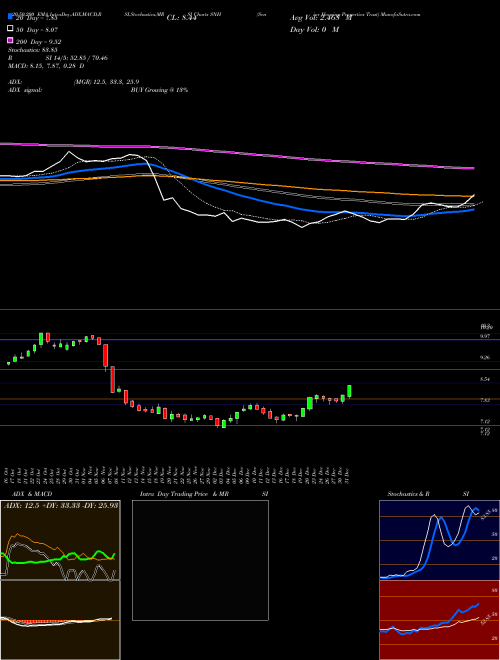500x660 pixels.
Task: Click the magenta 200 Day legend swatch
Action: tap(11, 40)
